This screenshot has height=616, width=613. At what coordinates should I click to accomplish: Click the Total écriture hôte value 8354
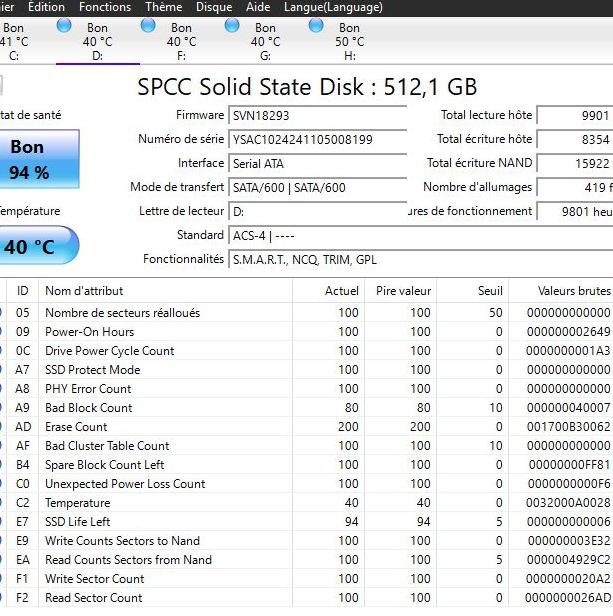click(575, 139)
